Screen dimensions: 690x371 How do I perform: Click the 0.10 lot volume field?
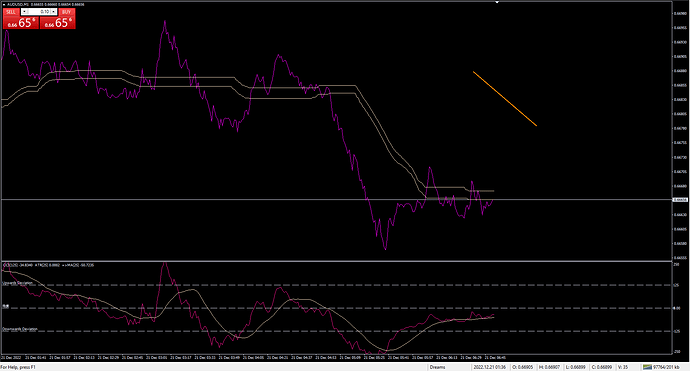coord(39,12)
